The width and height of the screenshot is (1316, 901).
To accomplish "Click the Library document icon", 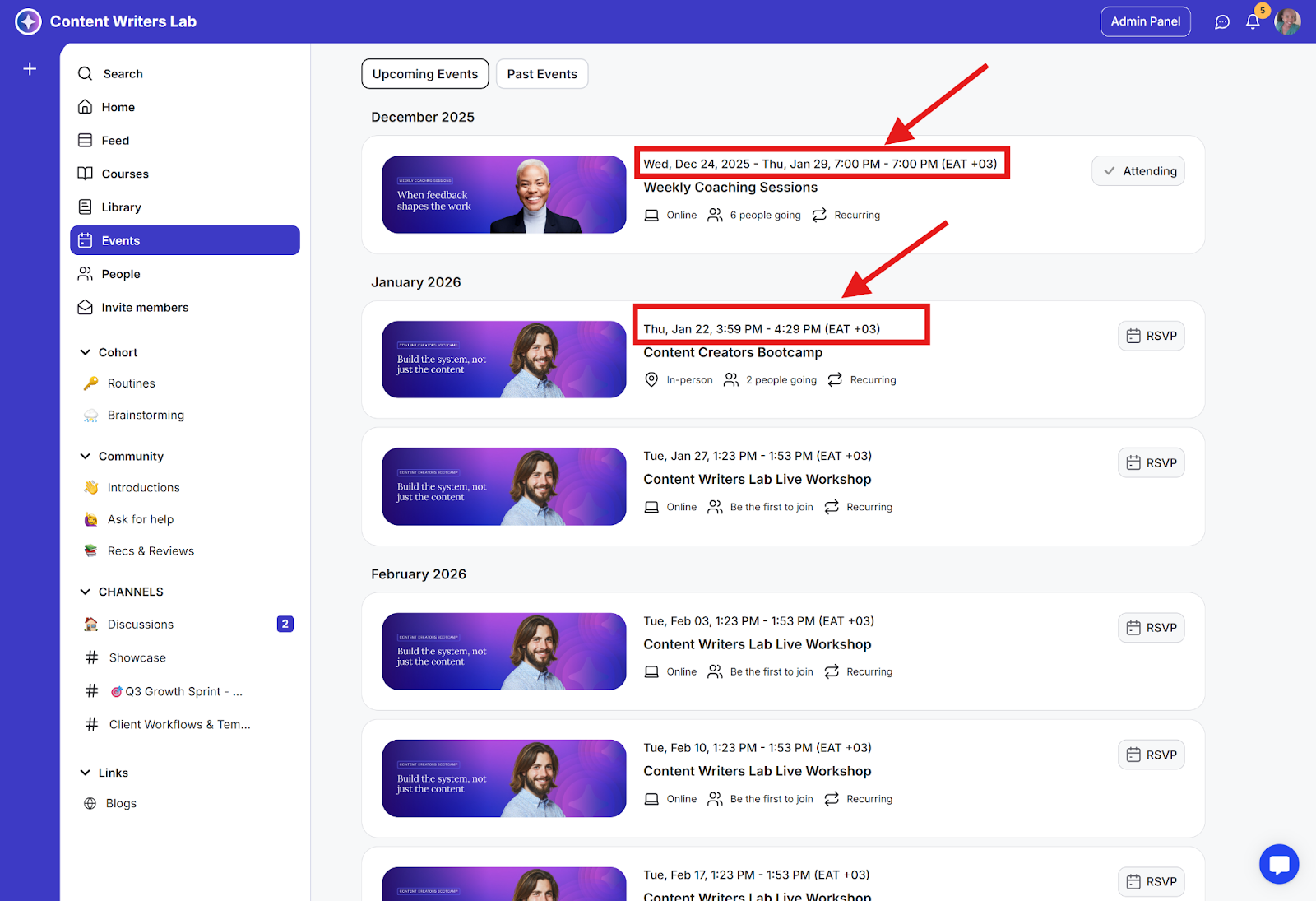I will click(85, 207).
